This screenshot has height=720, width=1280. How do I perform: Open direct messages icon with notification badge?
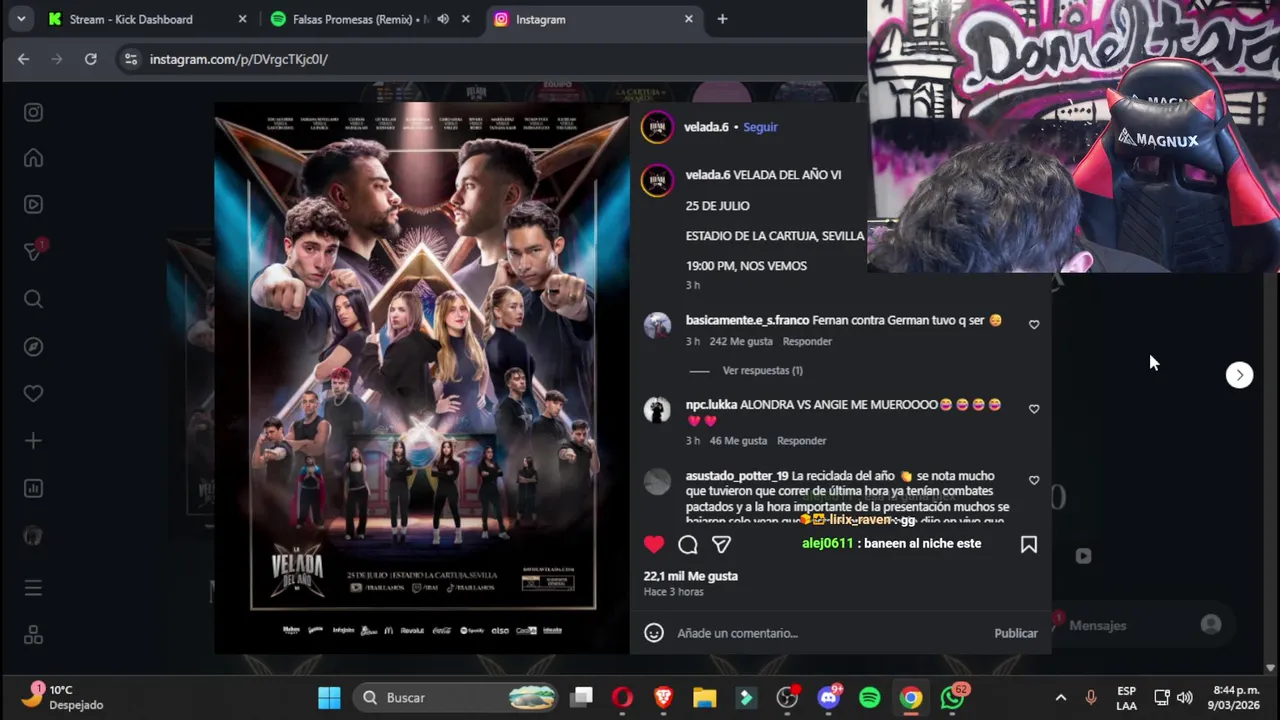(x=33, y=251)
